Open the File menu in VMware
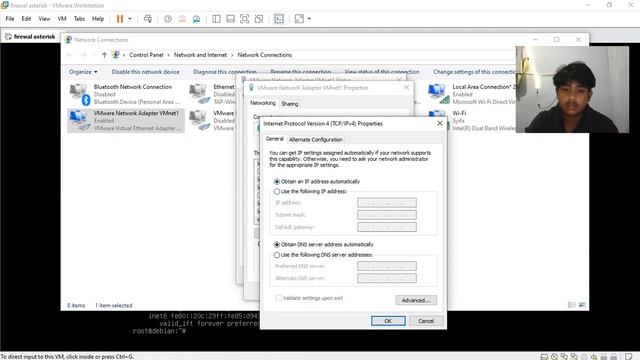This screenshot has height=360, width=640. coord(10,19)
